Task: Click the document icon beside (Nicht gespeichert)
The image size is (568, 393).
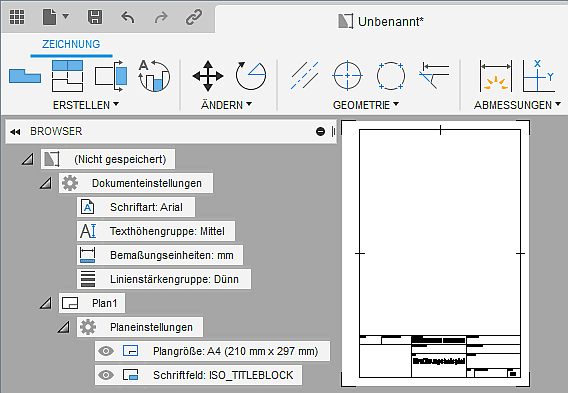Action: [51, 159]
